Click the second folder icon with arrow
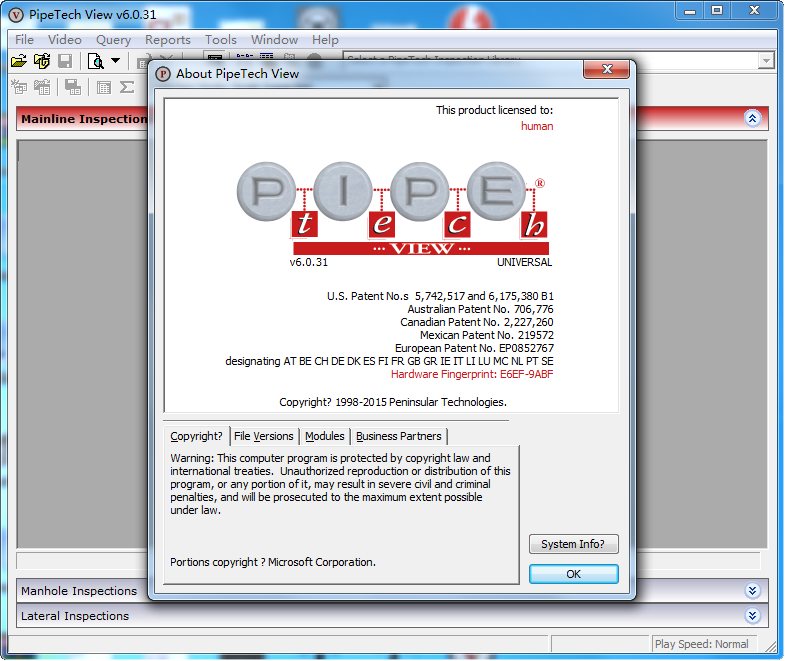Image resolution: width=785 pixels, height=661 pixels. [x=41, y=61]
